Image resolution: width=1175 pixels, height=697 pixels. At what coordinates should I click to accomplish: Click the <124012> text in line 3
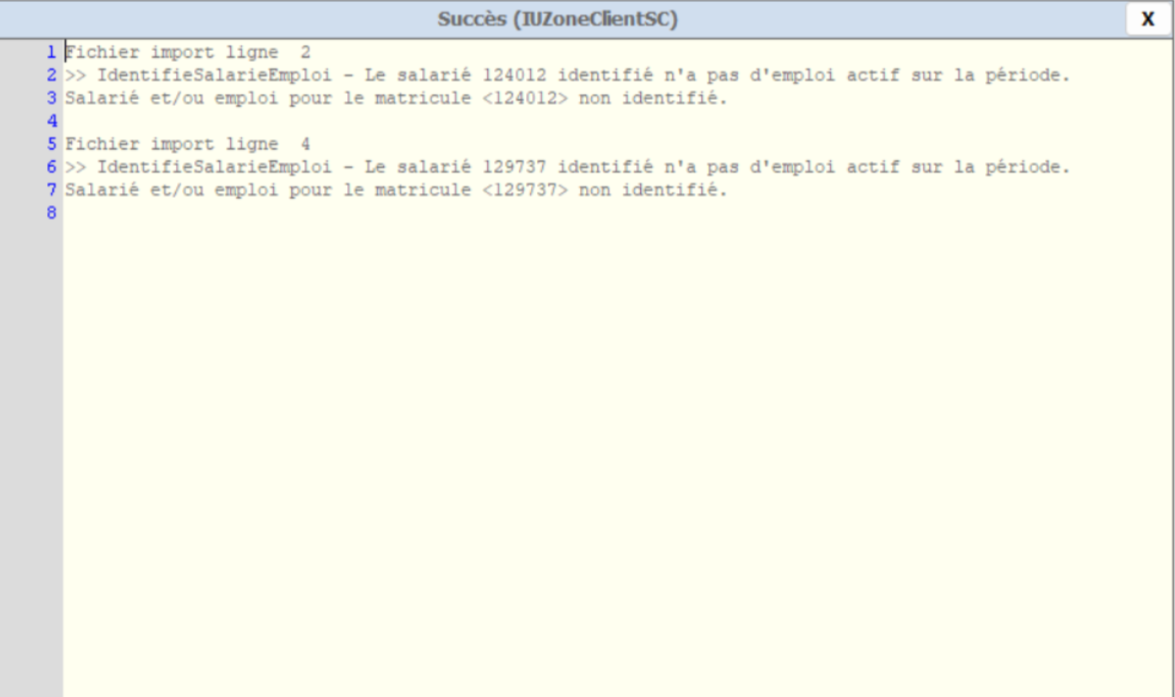(525, 98)
